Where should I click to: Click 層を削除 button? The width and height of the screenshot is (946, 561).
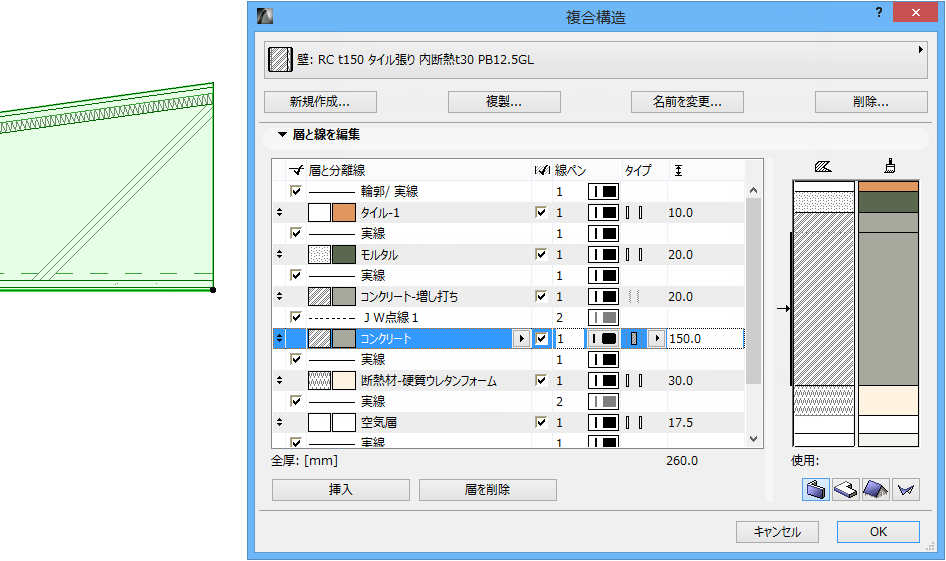tap(487, 490)
